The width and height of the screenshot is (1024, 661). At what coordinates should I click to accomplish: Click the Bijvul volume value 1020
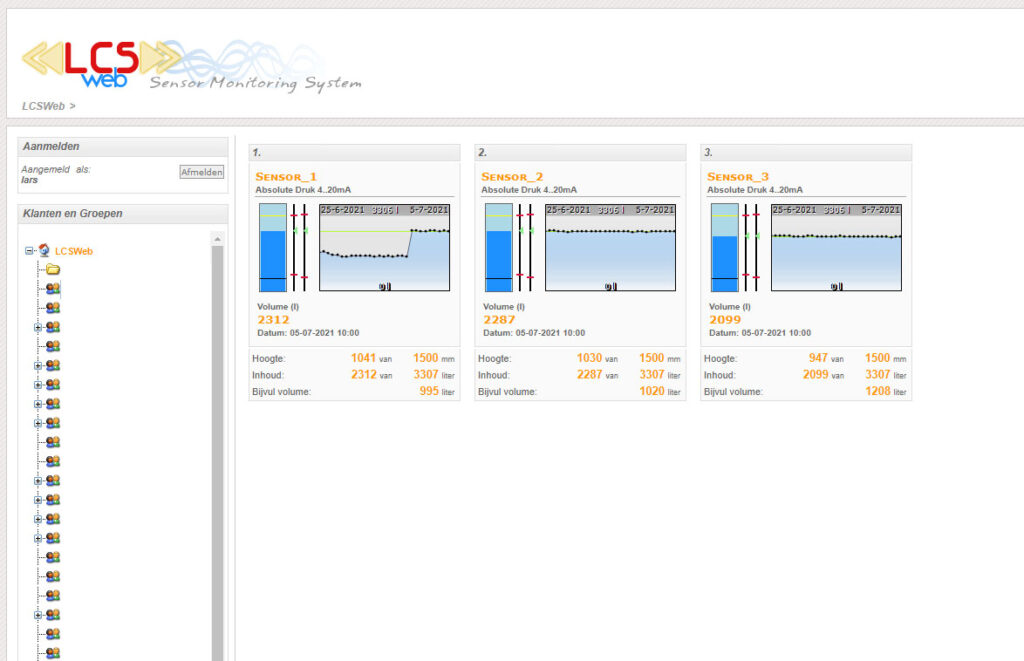point(652,391)
